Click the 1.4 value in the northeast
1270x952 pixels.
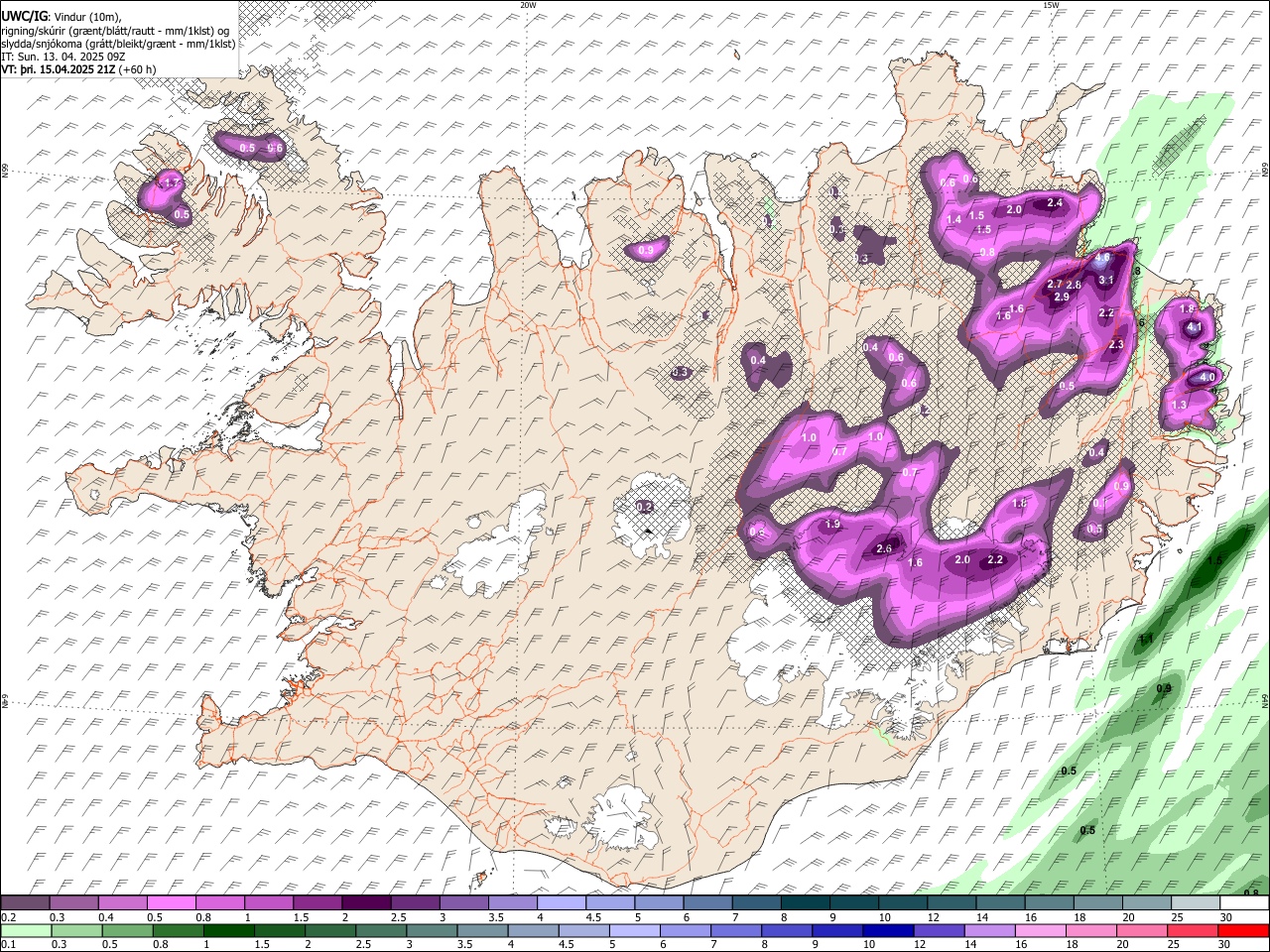point(954,220)
